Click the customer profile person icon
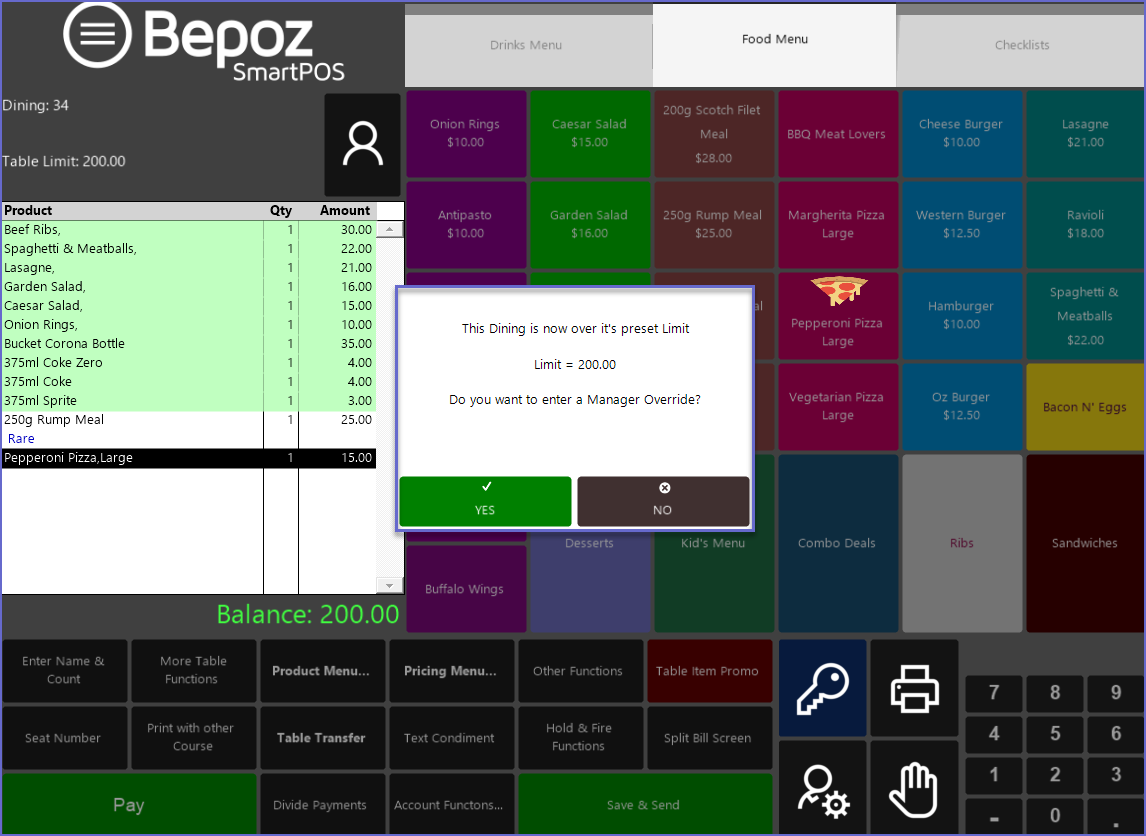 (x=362, y=145)
